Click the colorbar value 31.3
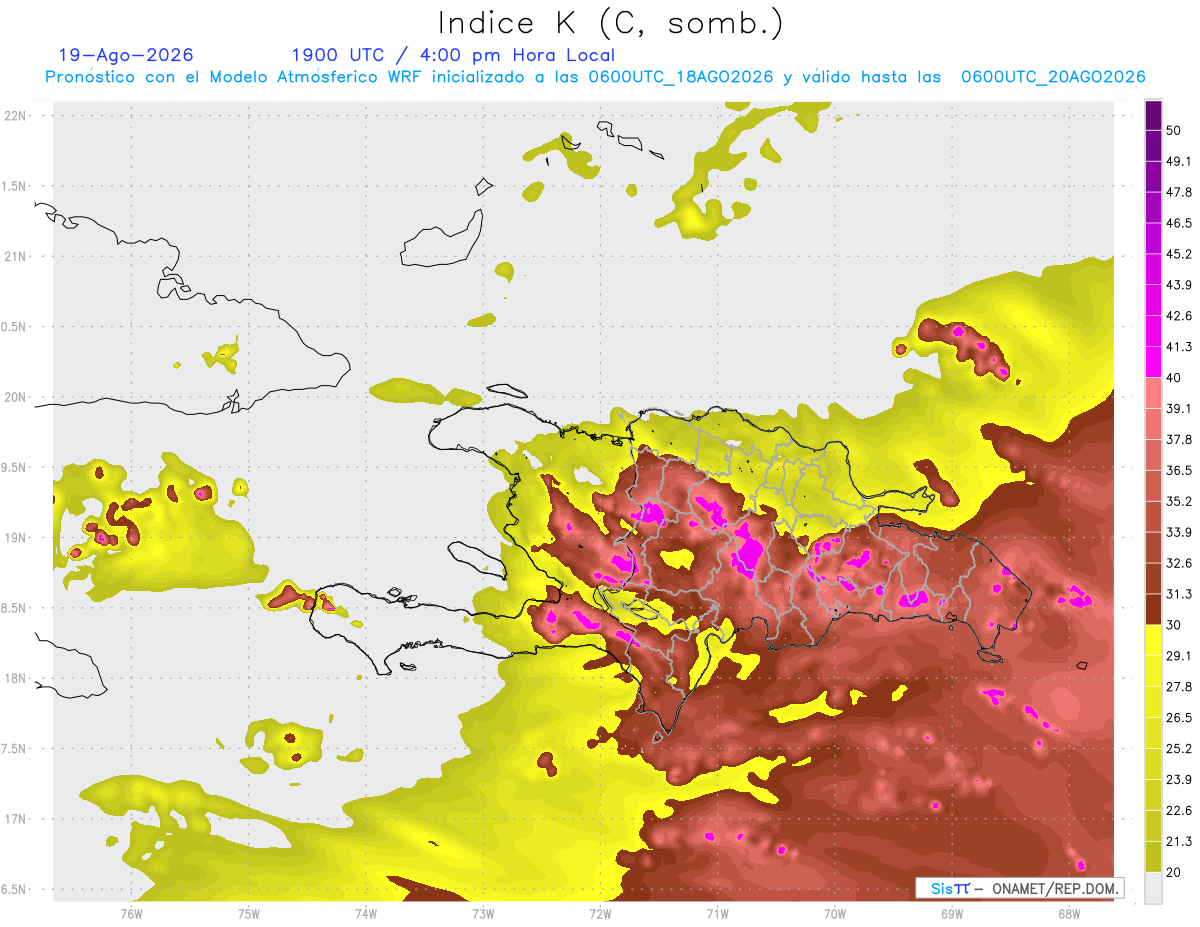This screenshot has width=1200, height=927. coord(1179,594)
